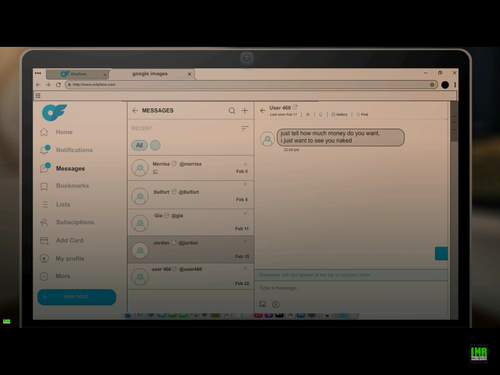The image size is (500, 375).
Task: Close the google images tab
Action: [x=189, y=74]
